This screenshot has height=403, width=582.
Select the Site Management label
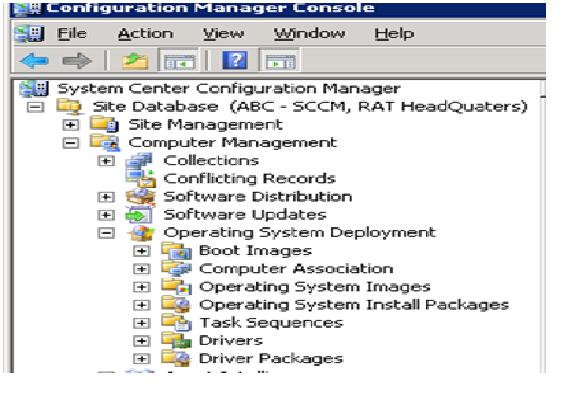(x=205, y=124)
